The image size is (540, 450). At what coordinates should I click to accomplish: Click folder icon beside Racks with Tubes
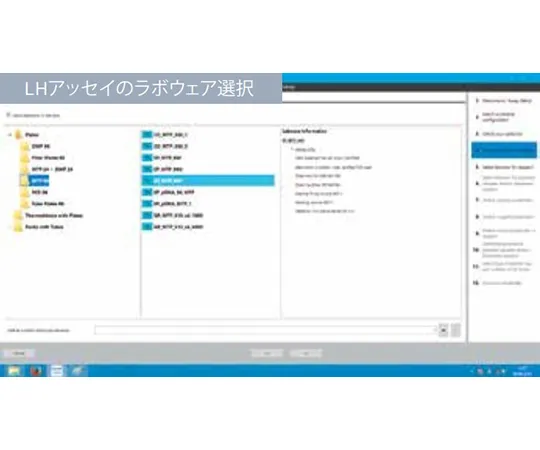[x=18, y=227]
